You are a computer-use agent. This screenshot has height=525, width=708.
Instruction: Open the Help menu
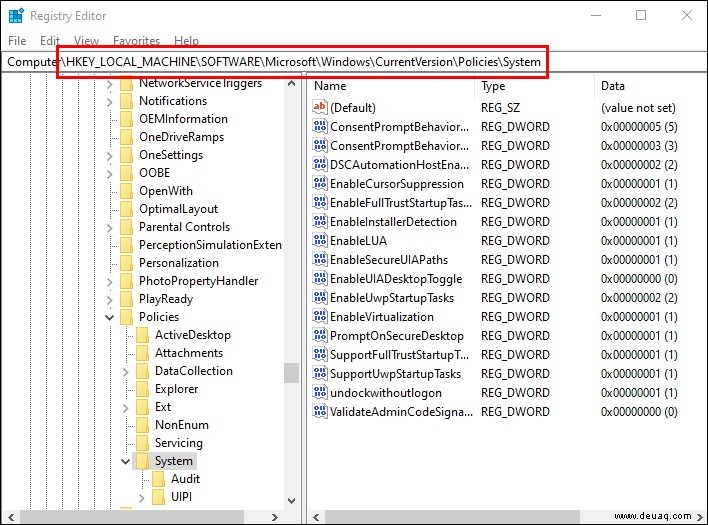(x=186, y=41)
